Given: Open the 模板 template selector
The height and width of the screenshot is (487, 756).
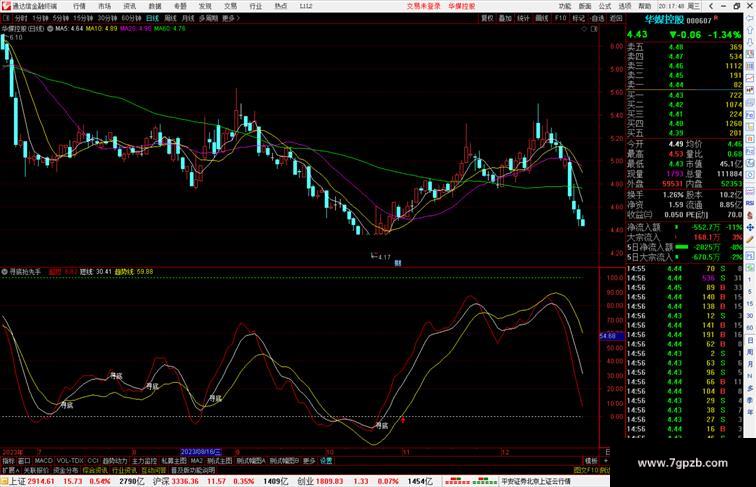Looking at the screenshot, I should click(x=591, y=461).
